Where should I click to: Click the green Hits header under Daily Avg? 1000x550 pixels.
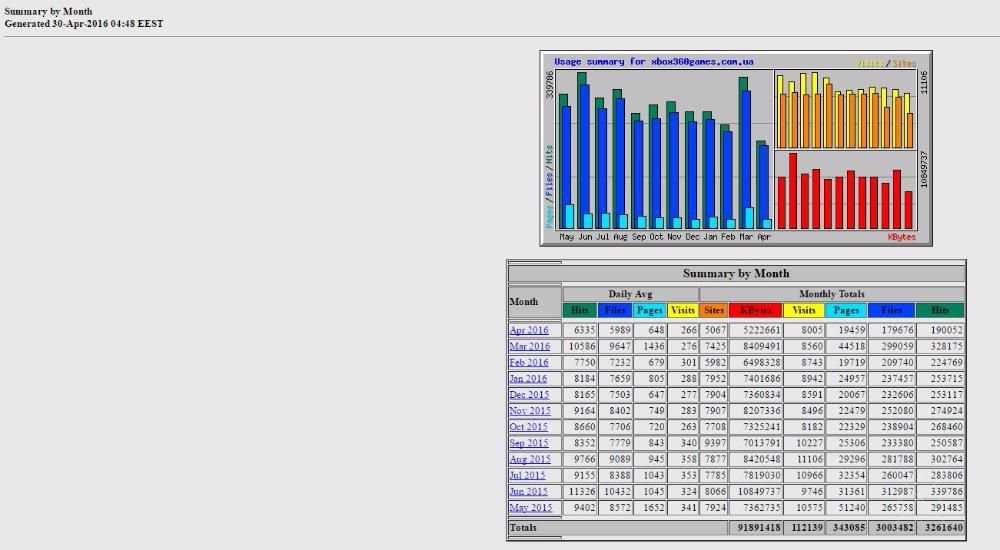coord(579,310)
